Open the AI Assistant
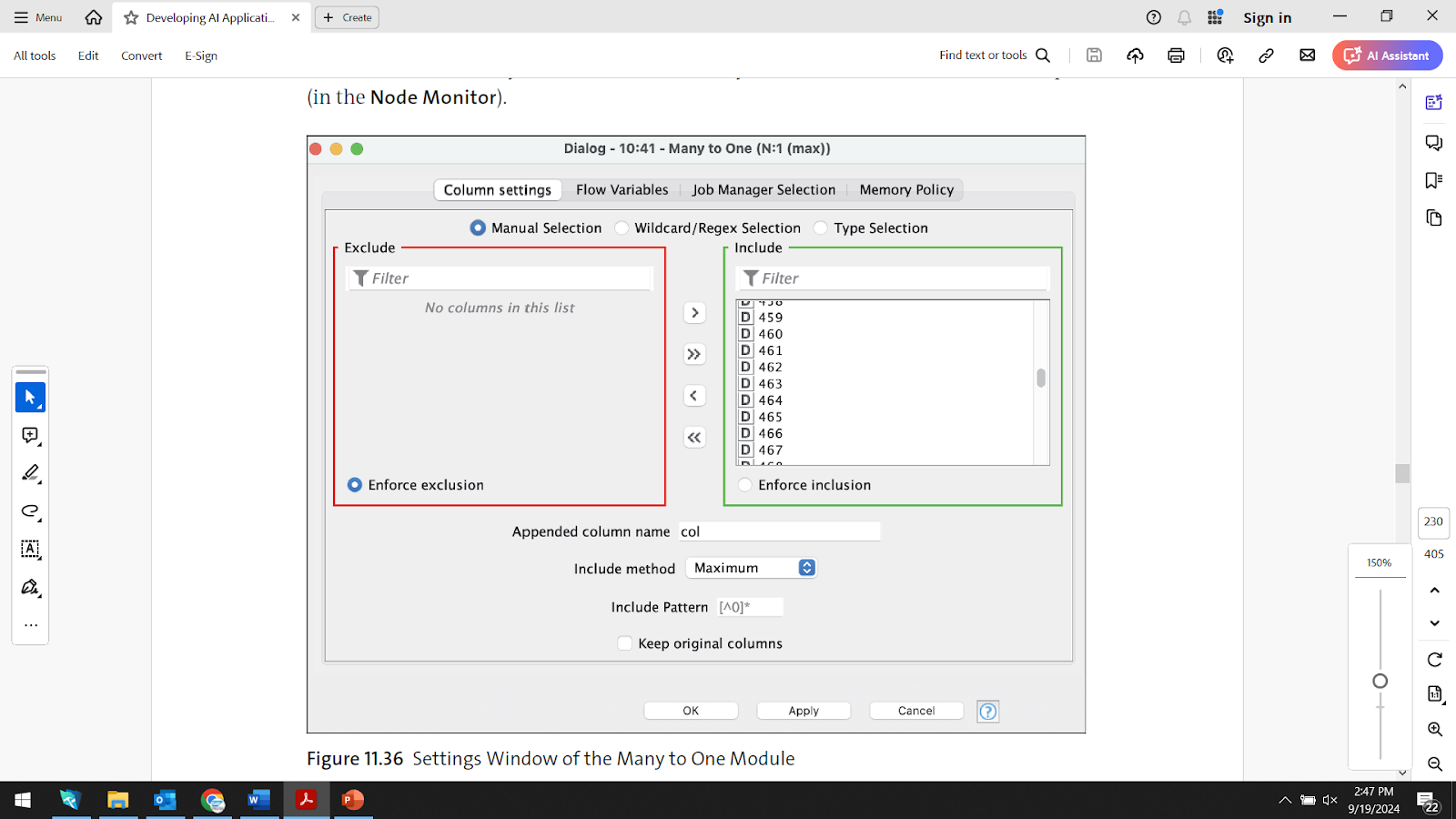Screen dimensions: 1456x819 [1387, 56]
